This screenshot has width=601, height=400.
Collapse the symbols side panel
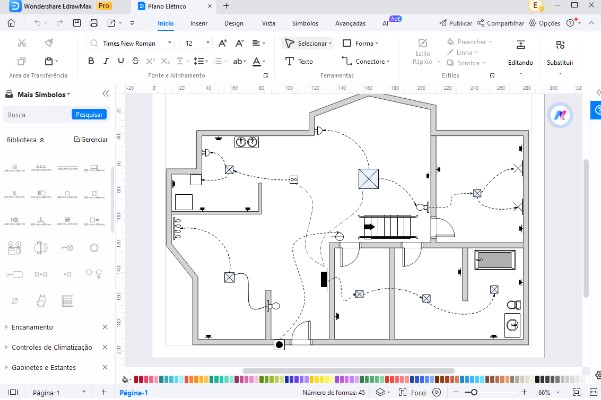coord(107,94)
